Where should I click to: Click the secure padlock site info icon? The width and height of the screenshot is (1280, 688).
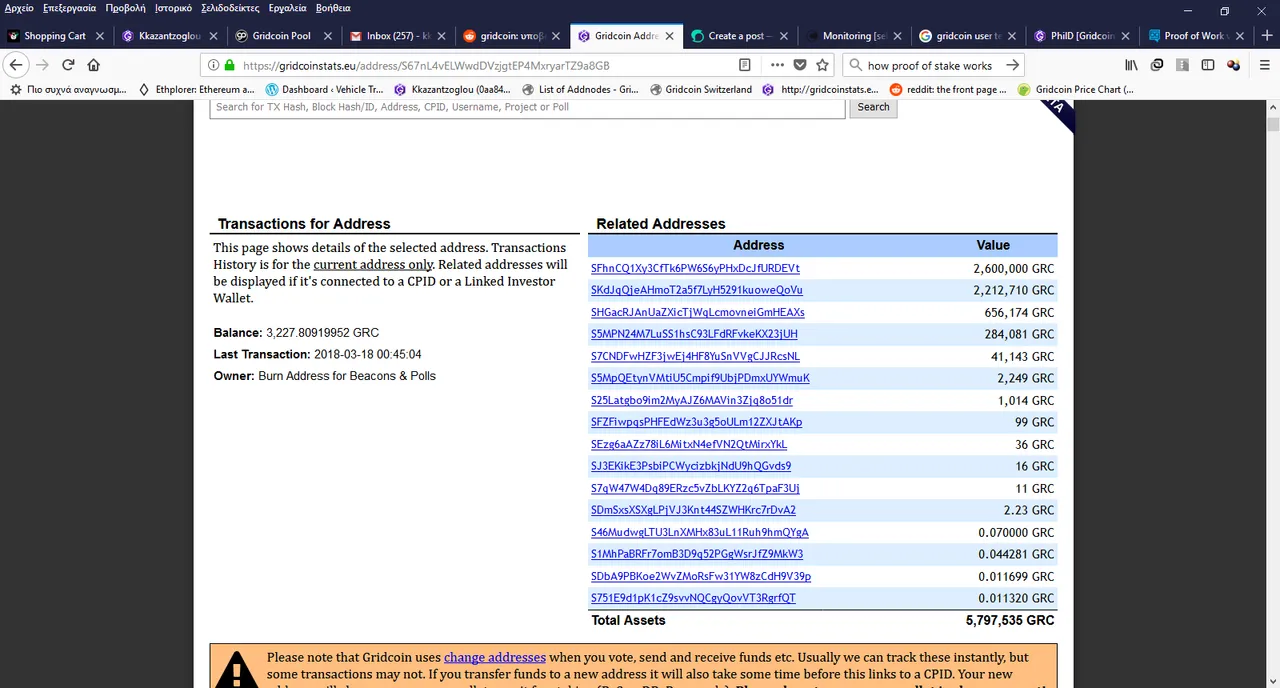click(x=229, y=65)
